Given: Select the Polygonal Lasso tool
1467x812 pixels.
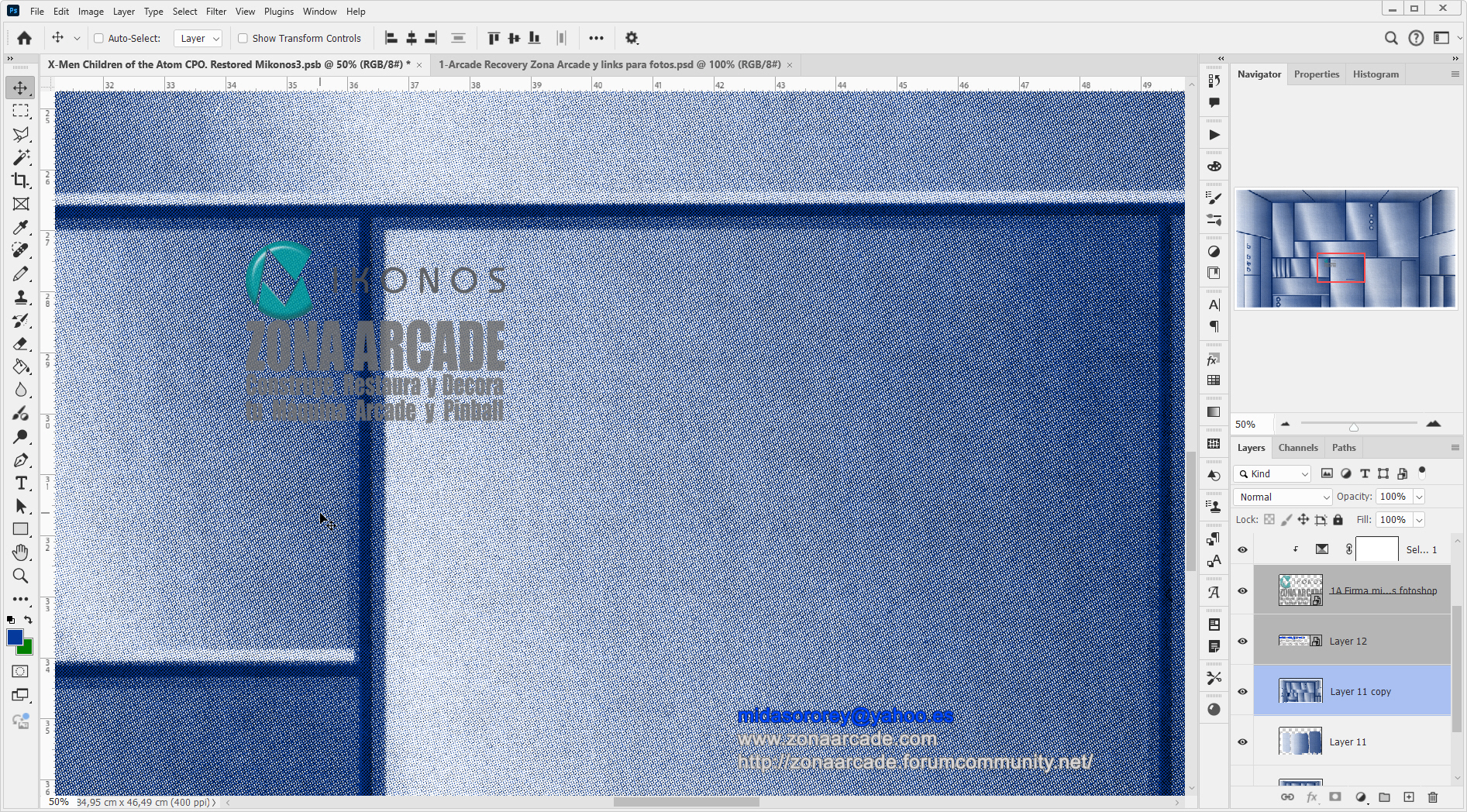Looking at the screenshot, I should tap(21, 134).
